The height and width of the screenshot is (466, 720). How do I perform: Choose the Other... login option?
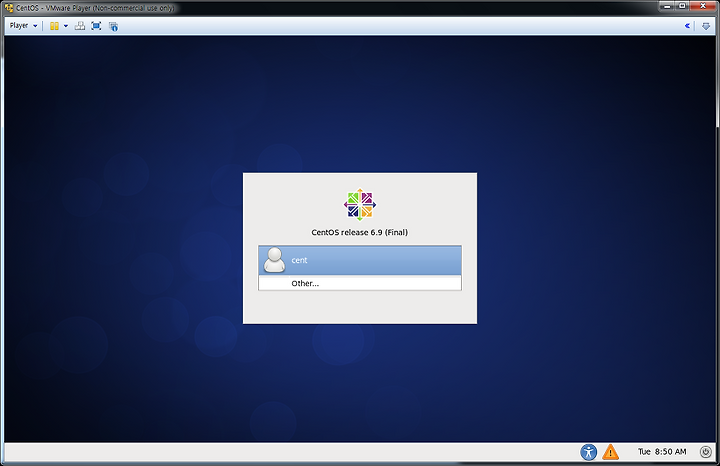point(360,283)
